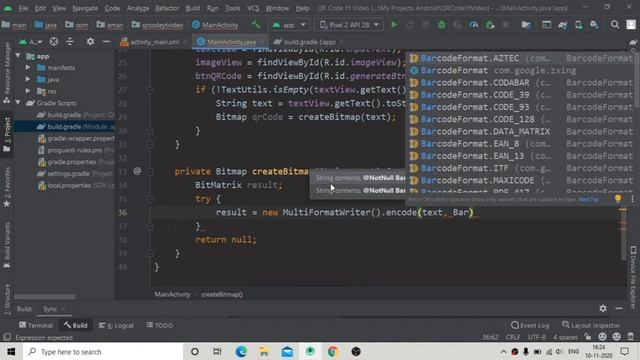Open Device File Explorer side panel

tap(633, 278)
